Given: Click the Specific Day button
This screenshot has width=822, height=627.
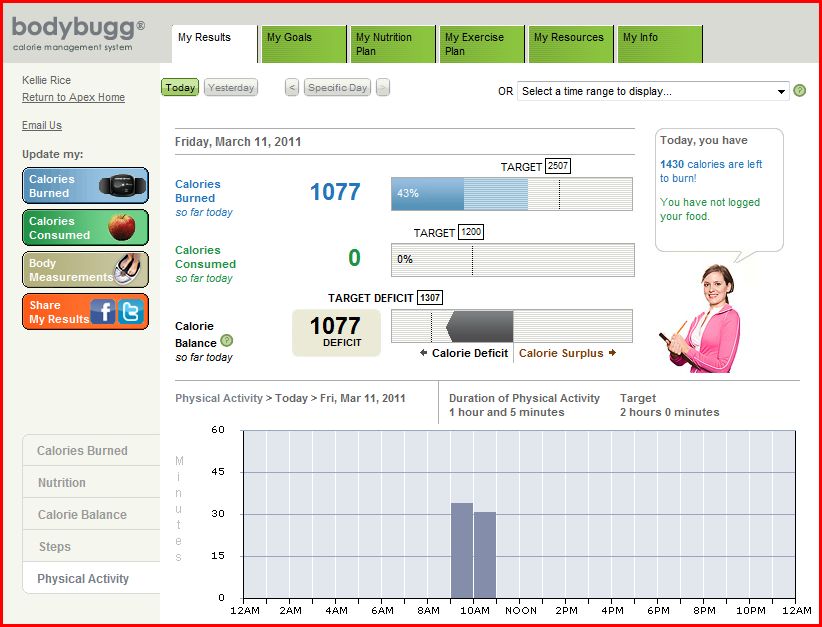Looking at the screenshot, I should 337,88.
